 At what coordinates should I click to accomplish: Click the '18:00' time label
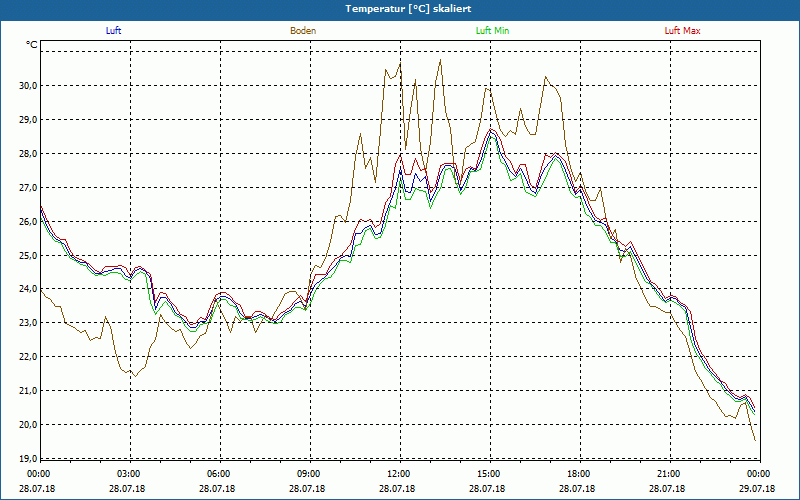tap(577, 474)
